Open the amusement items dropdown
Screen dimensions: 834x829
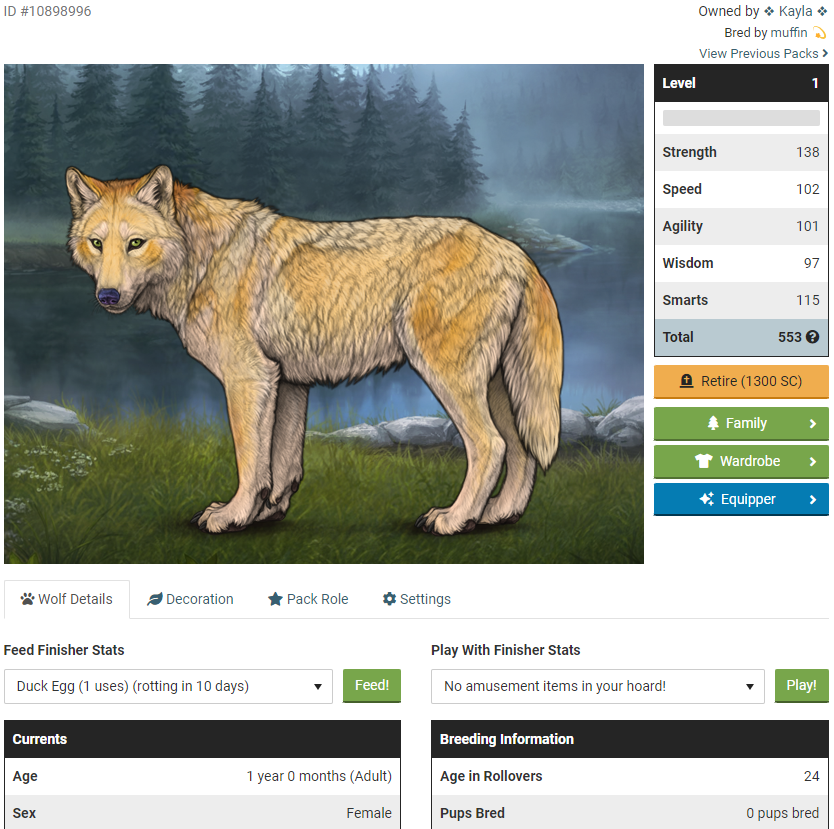tap(597, 686)
